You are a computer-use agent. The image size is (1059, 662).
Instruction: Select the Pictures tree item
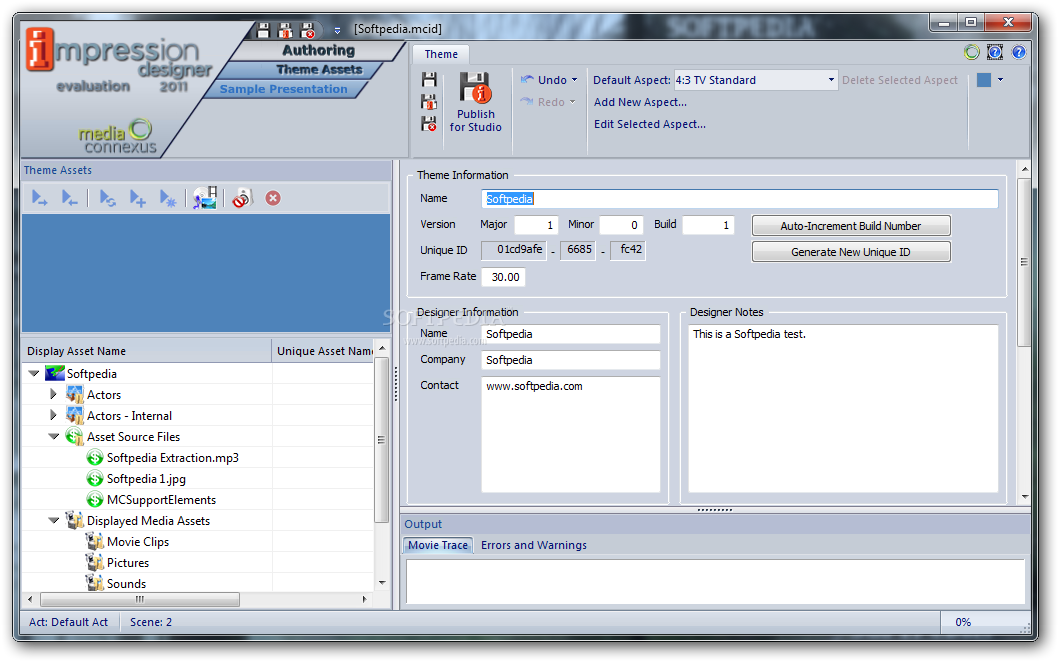[x=128, y=563]
